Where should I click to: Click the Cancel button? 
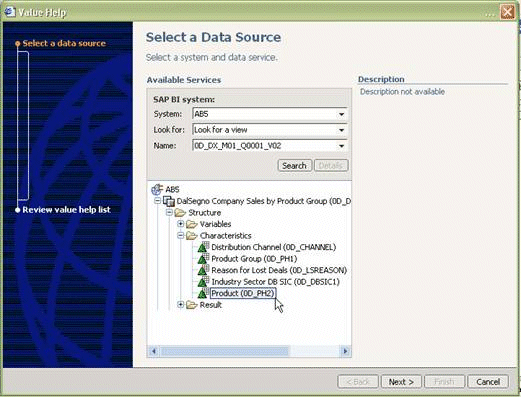click(x=488, y=382)
